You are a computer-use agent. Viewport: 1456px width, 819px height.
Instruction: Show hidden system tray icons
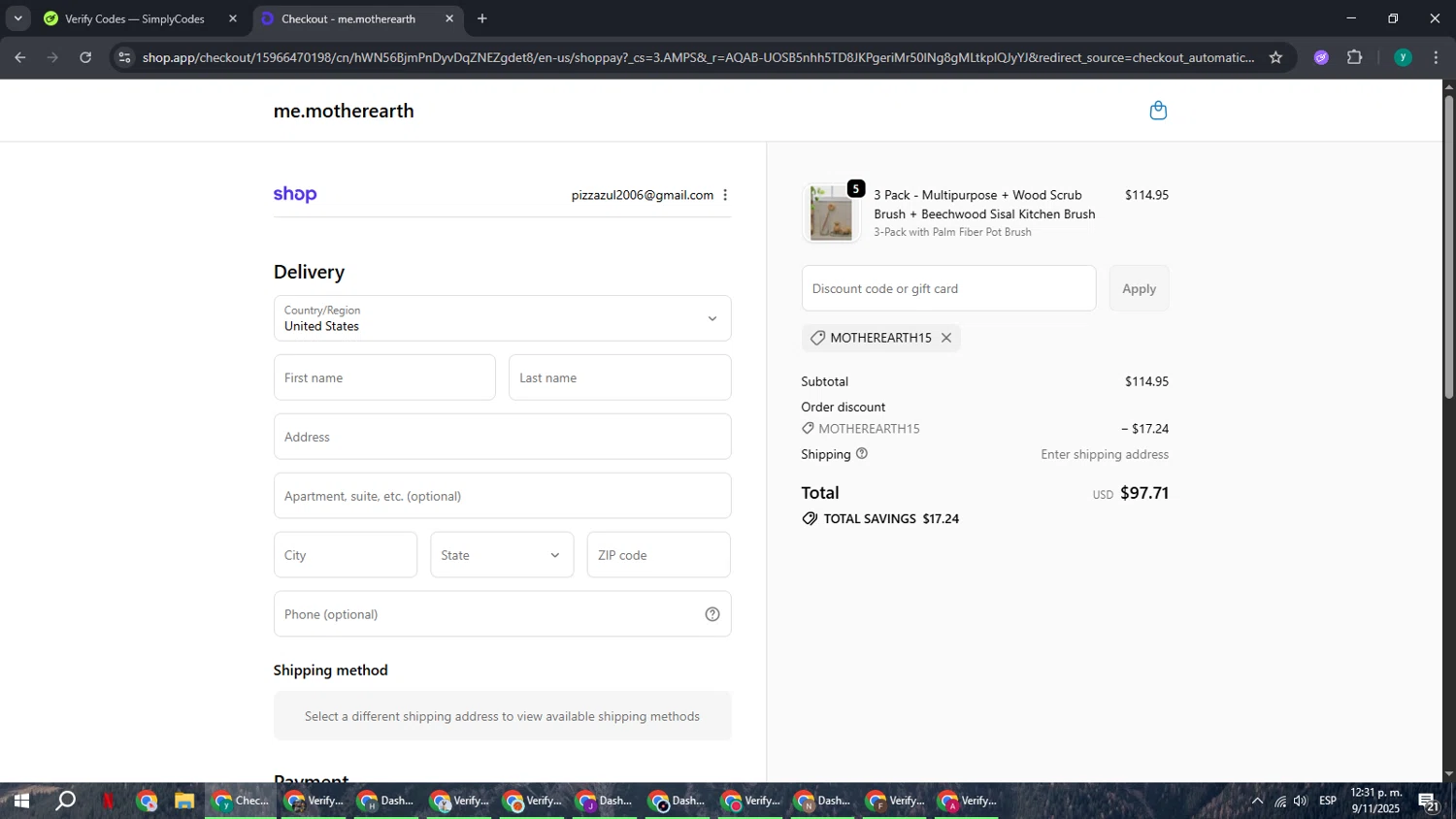tap(1257, 802)
